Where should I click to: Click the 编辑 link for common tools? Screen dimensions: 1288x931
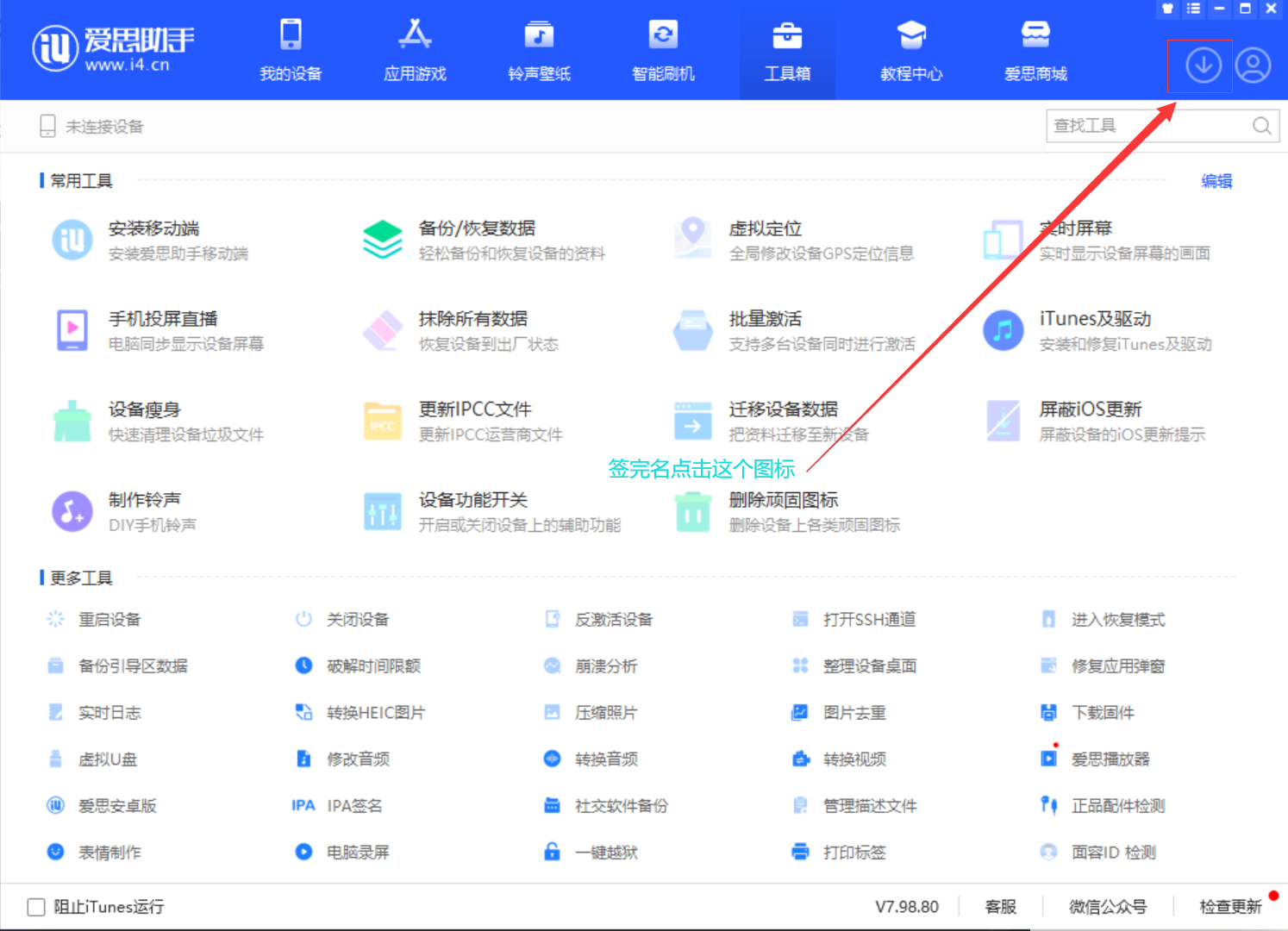coord(1216,181)
